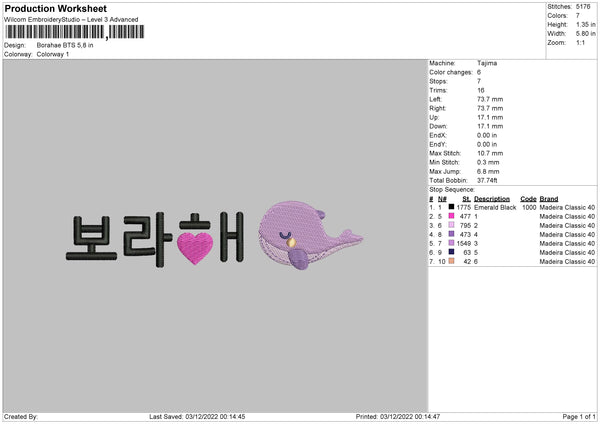
Task: Click Madeira Classic 40 in row 1
Action: click(567, 207)
